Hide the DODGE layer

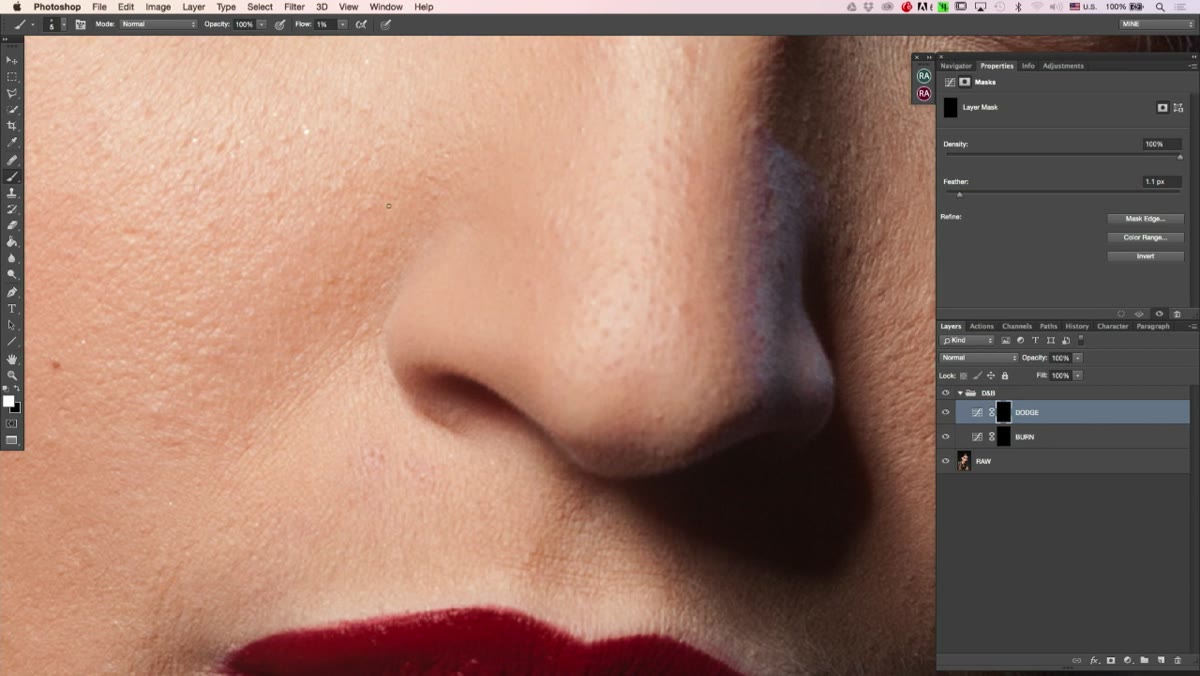(x=945, y=412)
